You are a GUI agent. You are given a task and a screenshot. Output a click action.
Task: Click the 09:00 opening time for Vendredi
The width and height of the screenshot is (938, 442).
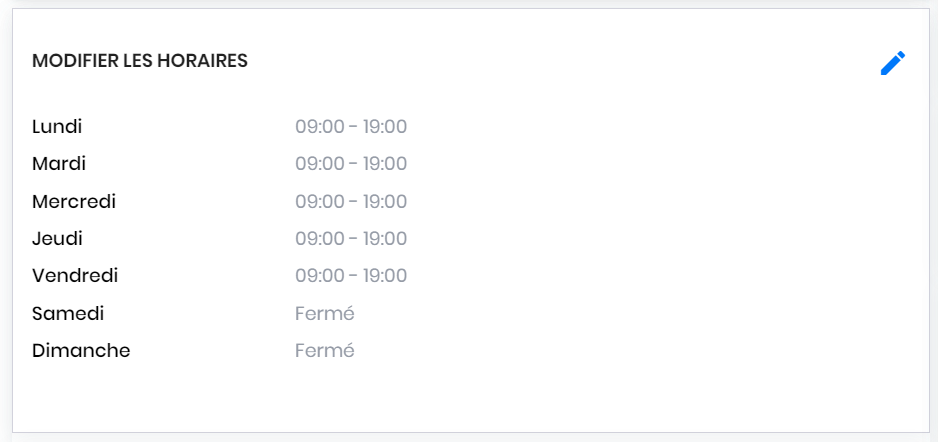319,276
